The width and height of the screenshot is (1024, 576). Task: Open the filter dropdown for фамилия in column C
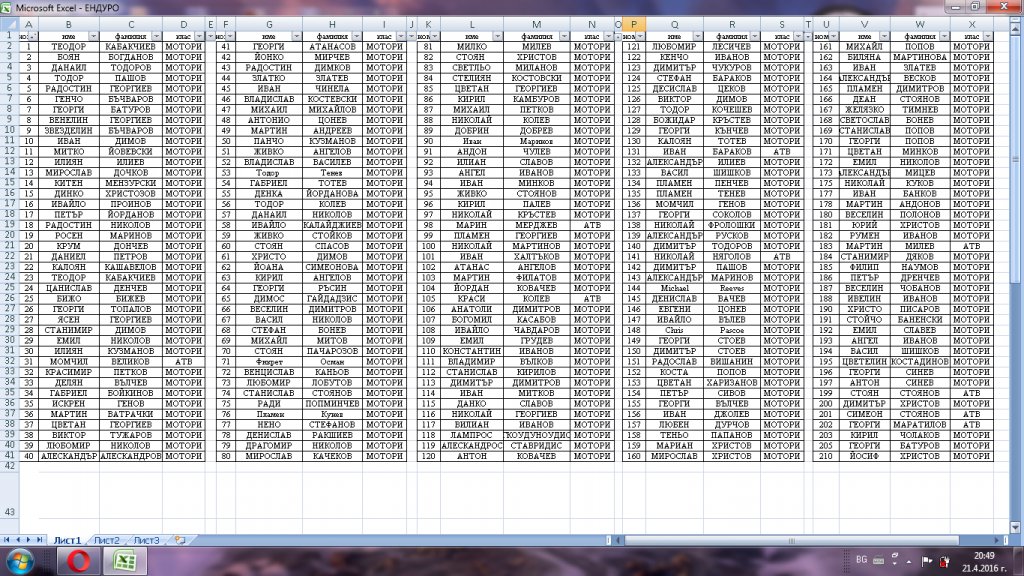156,36
